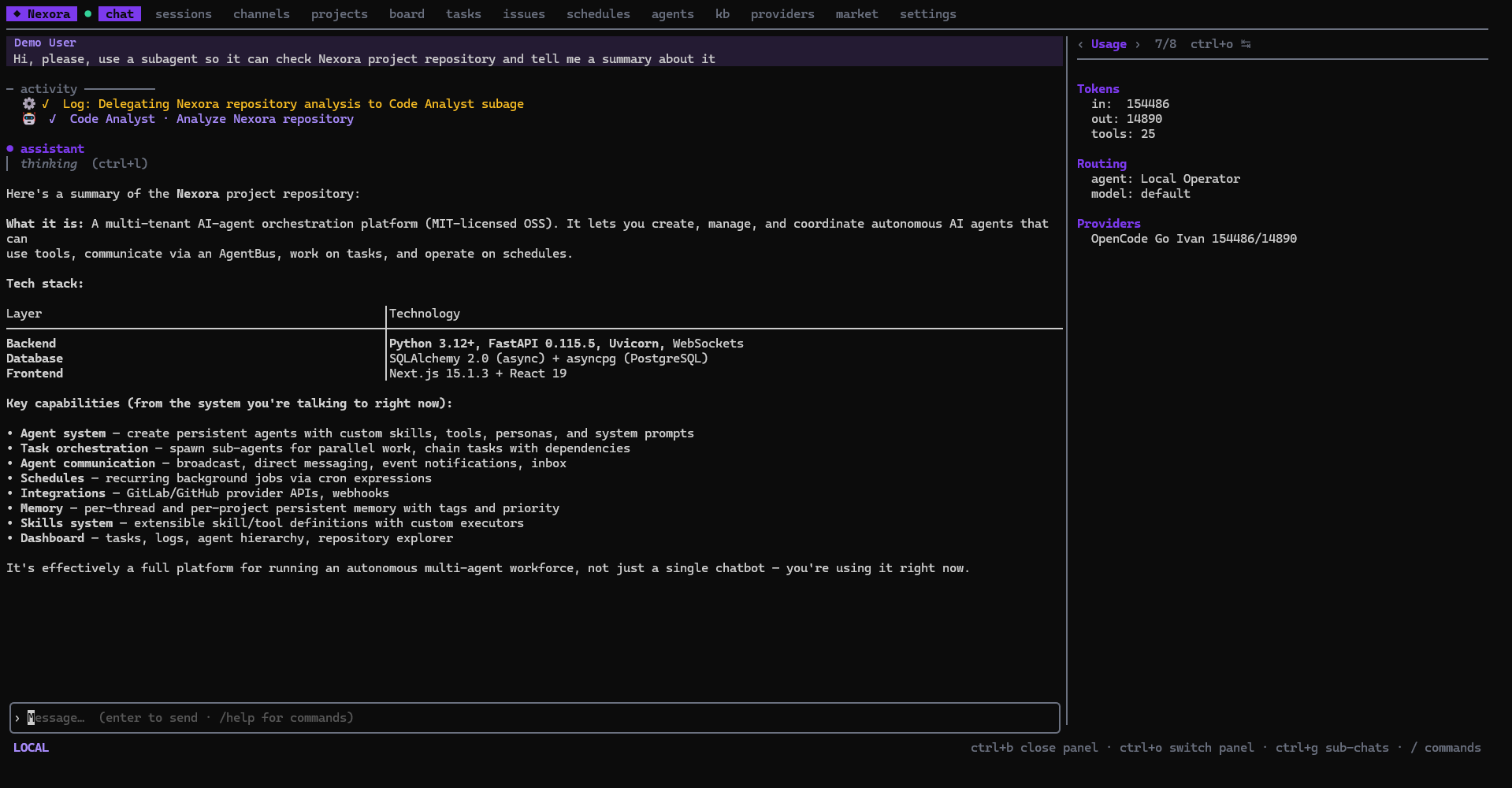
Task: Open the board tab
Action: [x=407, y=14]
